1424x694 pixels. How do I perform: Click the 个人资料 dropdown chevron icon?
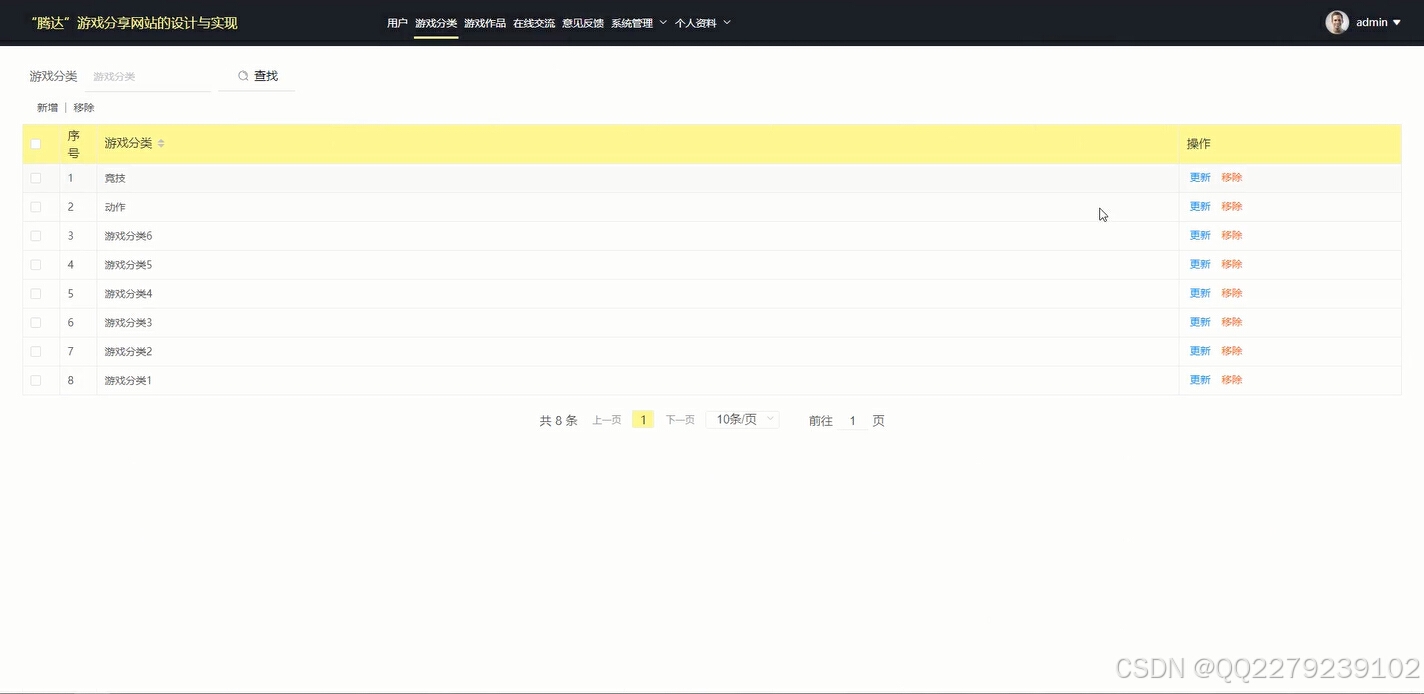click(726, 22)
